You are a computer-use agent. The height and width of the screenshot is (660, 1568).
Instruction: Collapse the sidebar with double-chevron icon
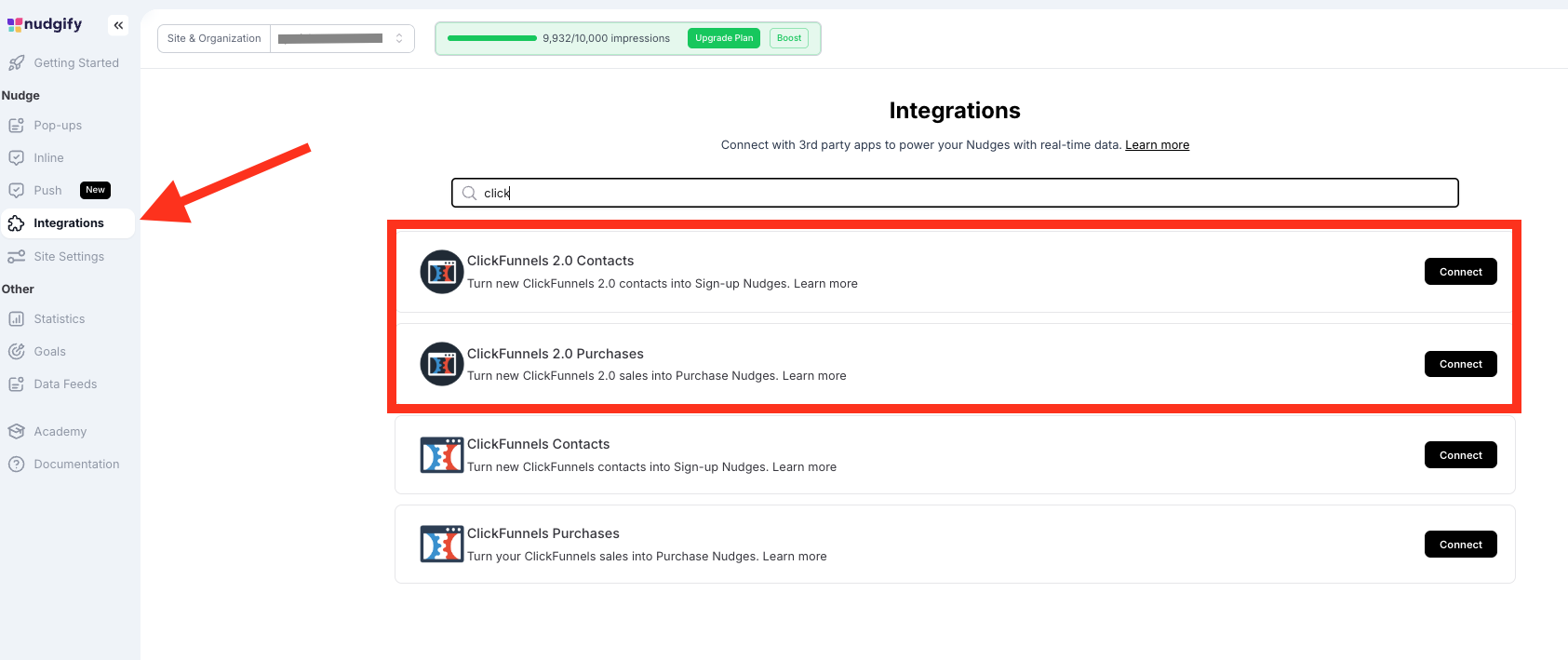118,25
